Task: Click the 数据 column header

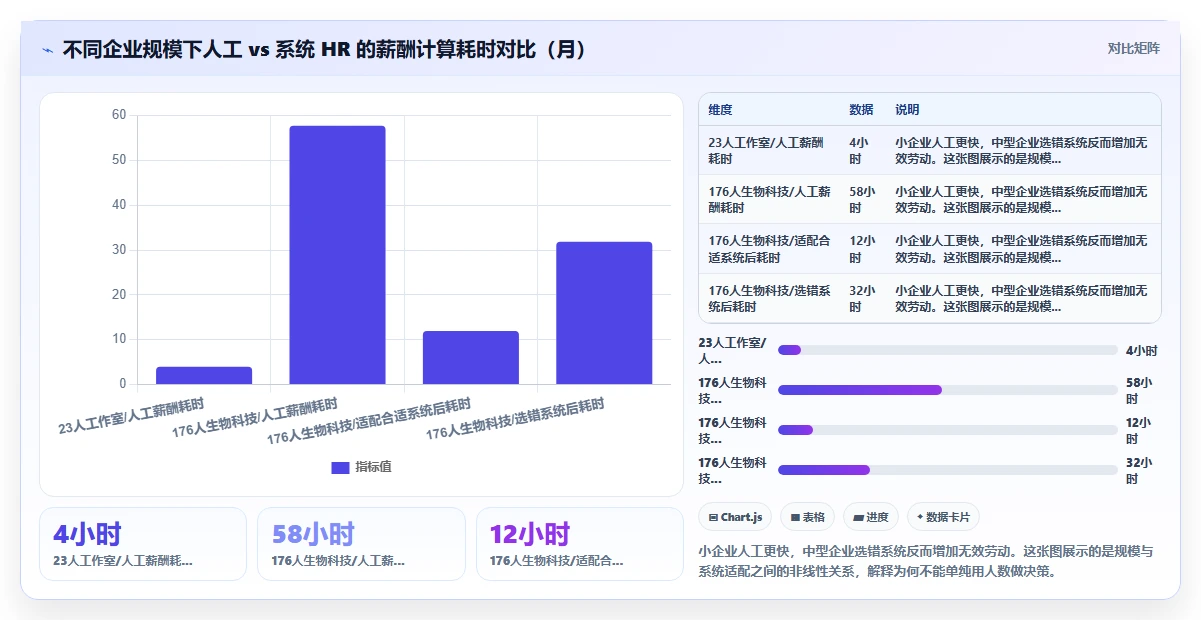Action: [x=861, y=110]
